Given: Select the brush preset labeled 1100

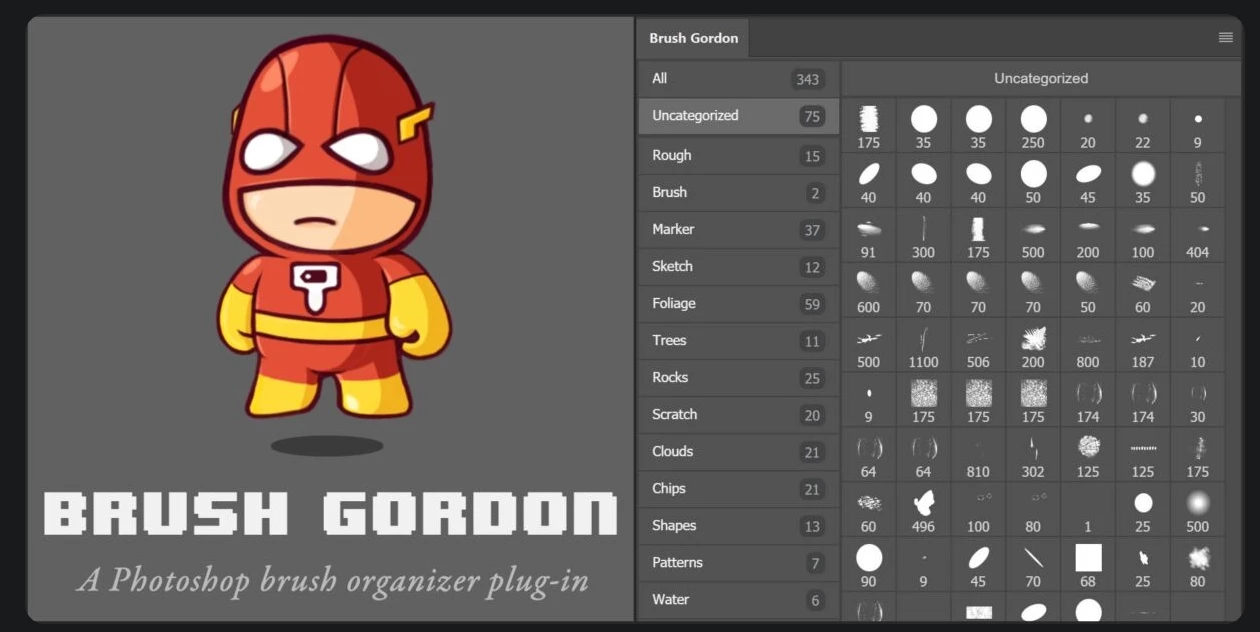Looking at the screenshot, I should 923,345.
